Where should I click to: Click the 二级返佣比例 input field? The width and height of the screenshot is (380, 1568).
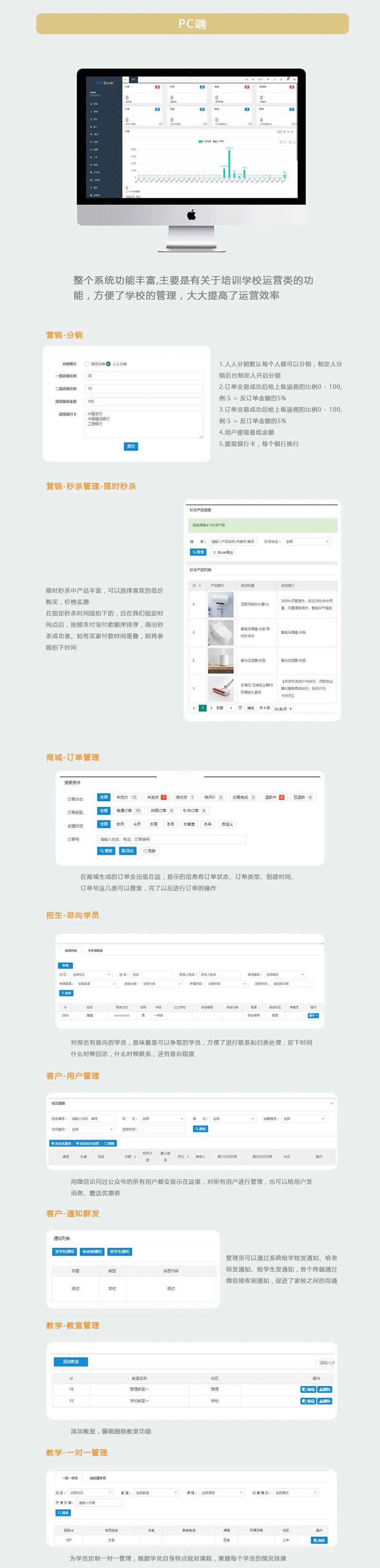point(144,389)
